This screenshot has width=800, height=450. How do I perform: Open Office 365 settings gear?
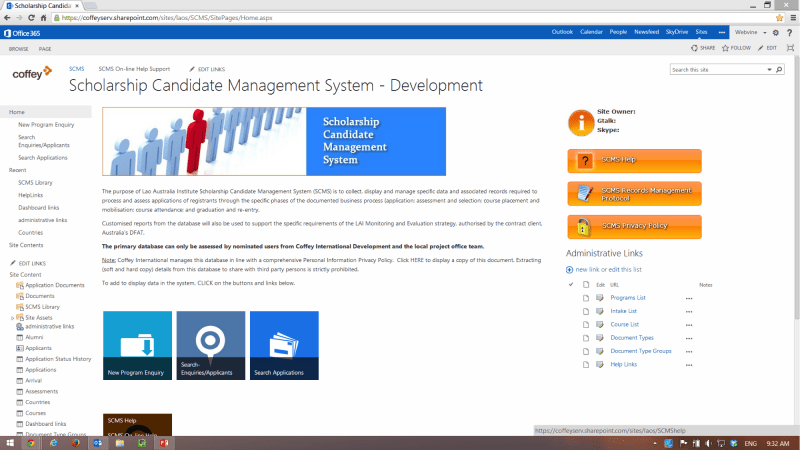click(776, 33)
